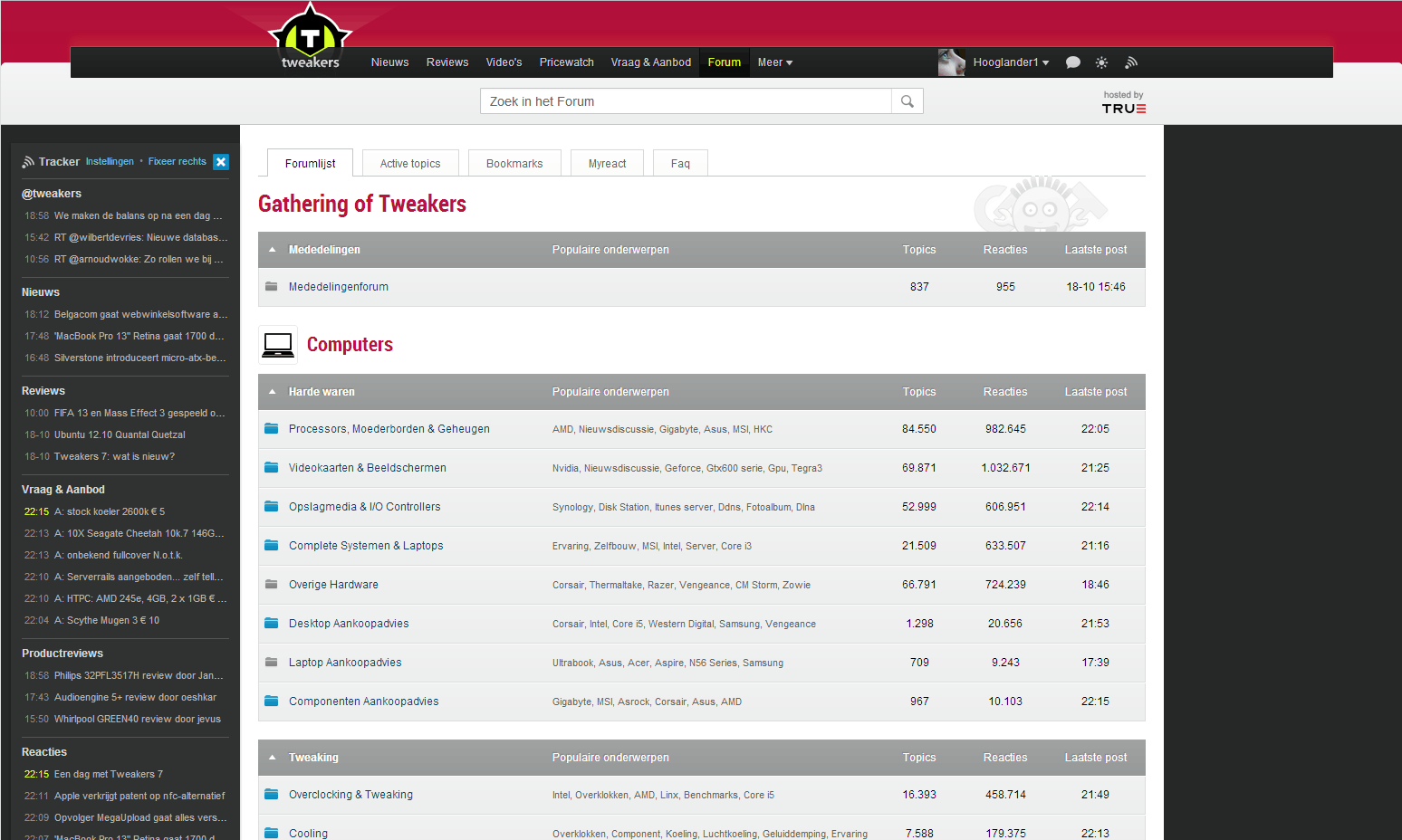Screen dimensions: 1402x840
Task: Open Vraag & Aanbod in top navigation
Action: [x=651, y=62]
